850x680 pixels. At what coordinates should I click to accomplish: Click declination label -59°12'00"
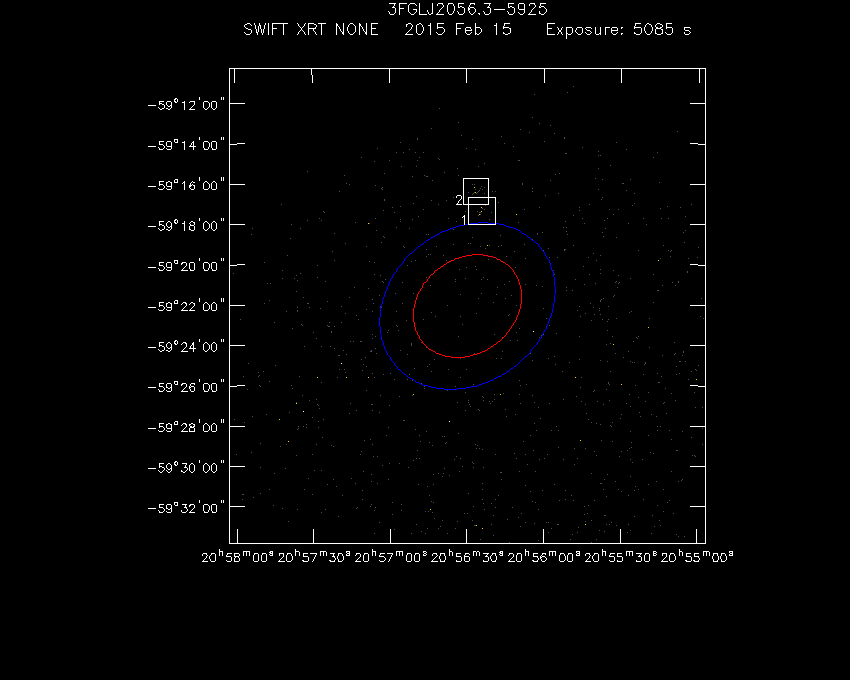(186, 105)
